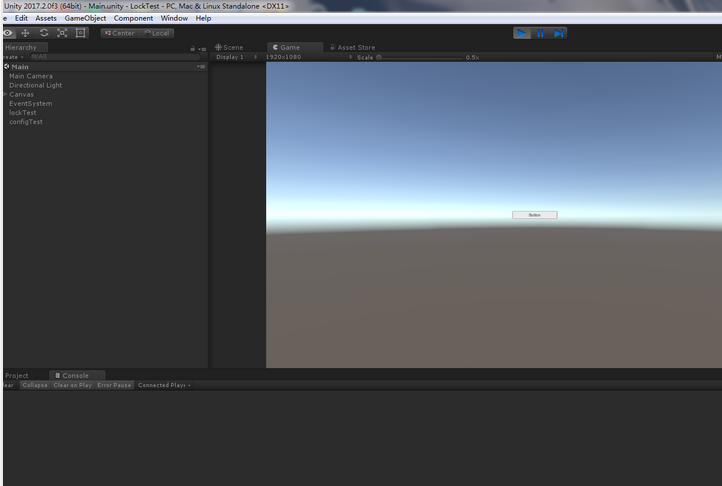Toggle the Hierarchy panel lock icon
The width and height of the screenshot is (722, 486).
point(192,48)
